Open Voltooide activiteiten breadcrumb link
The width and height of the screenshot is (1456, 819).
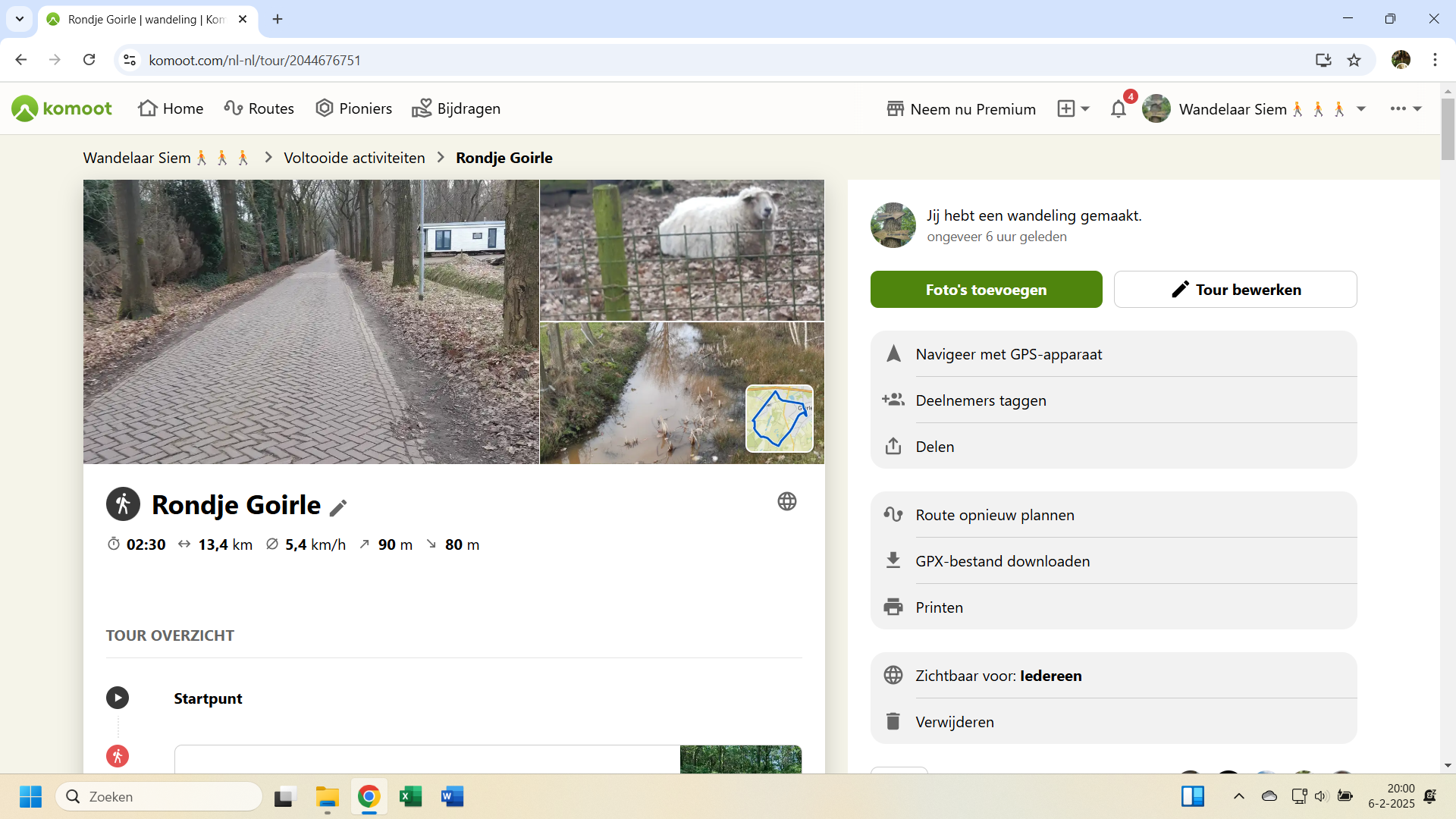tap(354, 158)
